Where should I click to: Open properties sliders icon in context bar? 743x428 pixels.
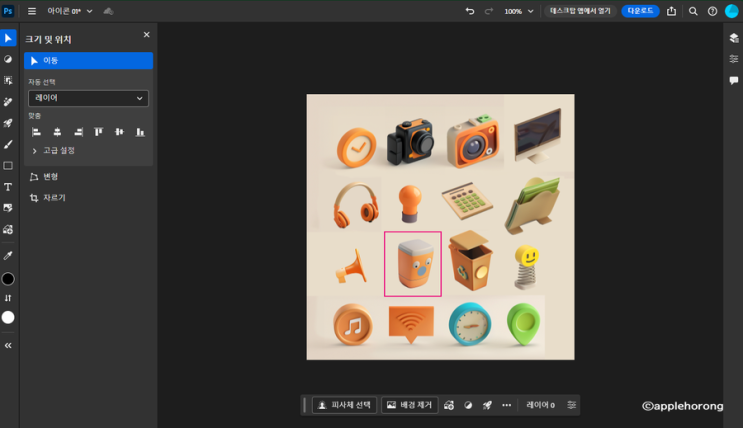click(x=571, y=405)
